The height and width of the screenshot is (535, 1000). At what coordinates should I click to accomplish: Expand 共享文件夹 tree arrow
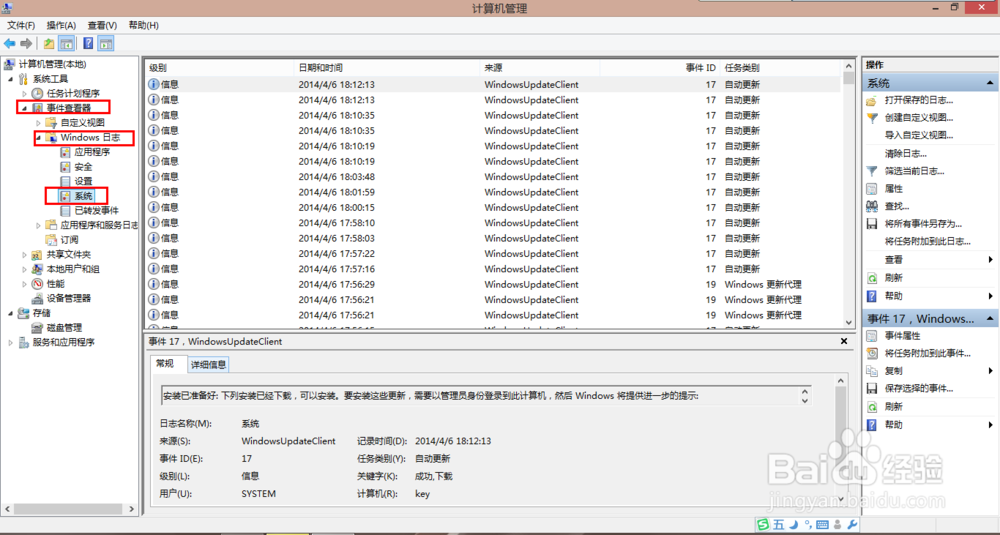coord(24,254)
